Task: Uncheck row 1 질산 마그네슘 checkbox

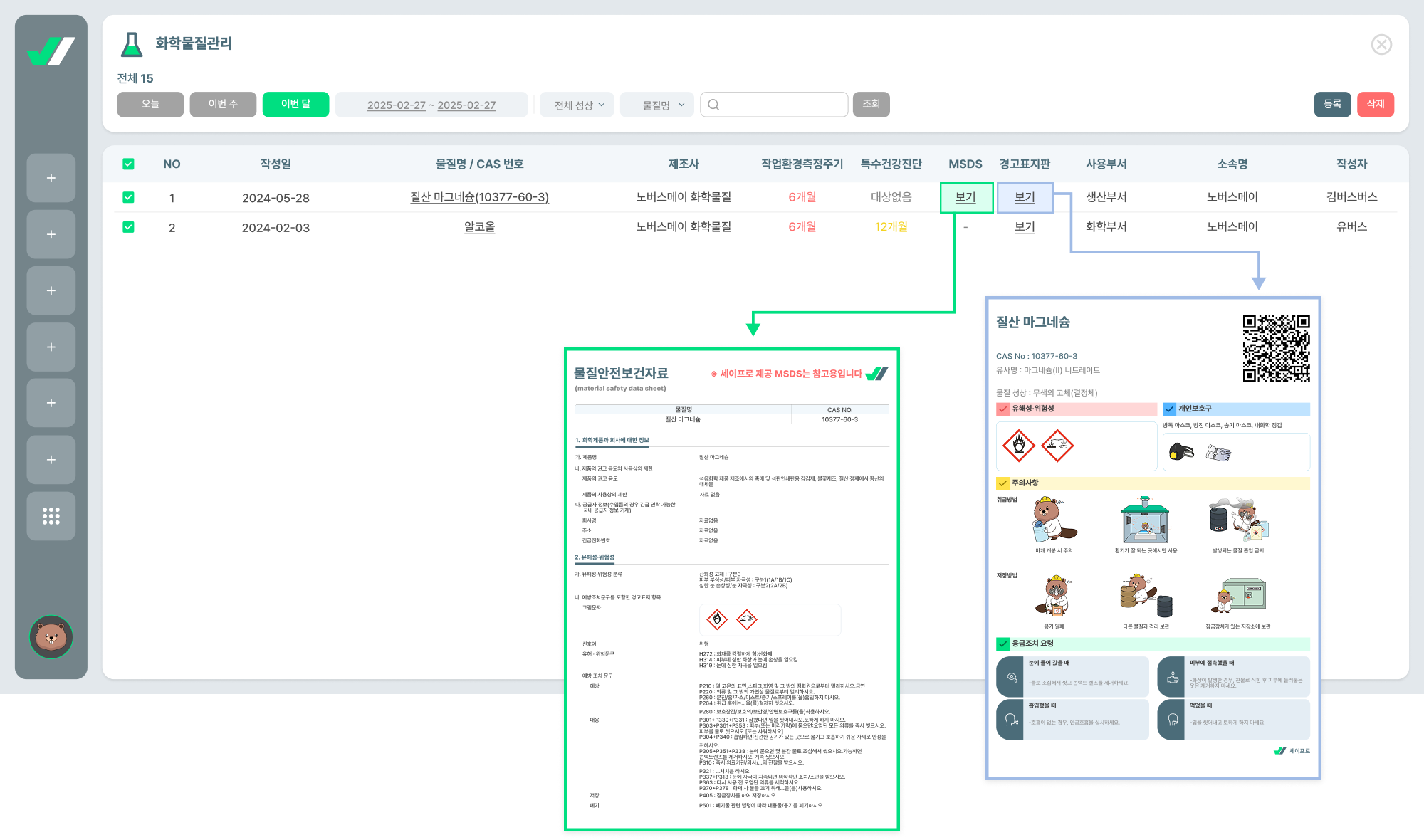Action: (128, 197)
